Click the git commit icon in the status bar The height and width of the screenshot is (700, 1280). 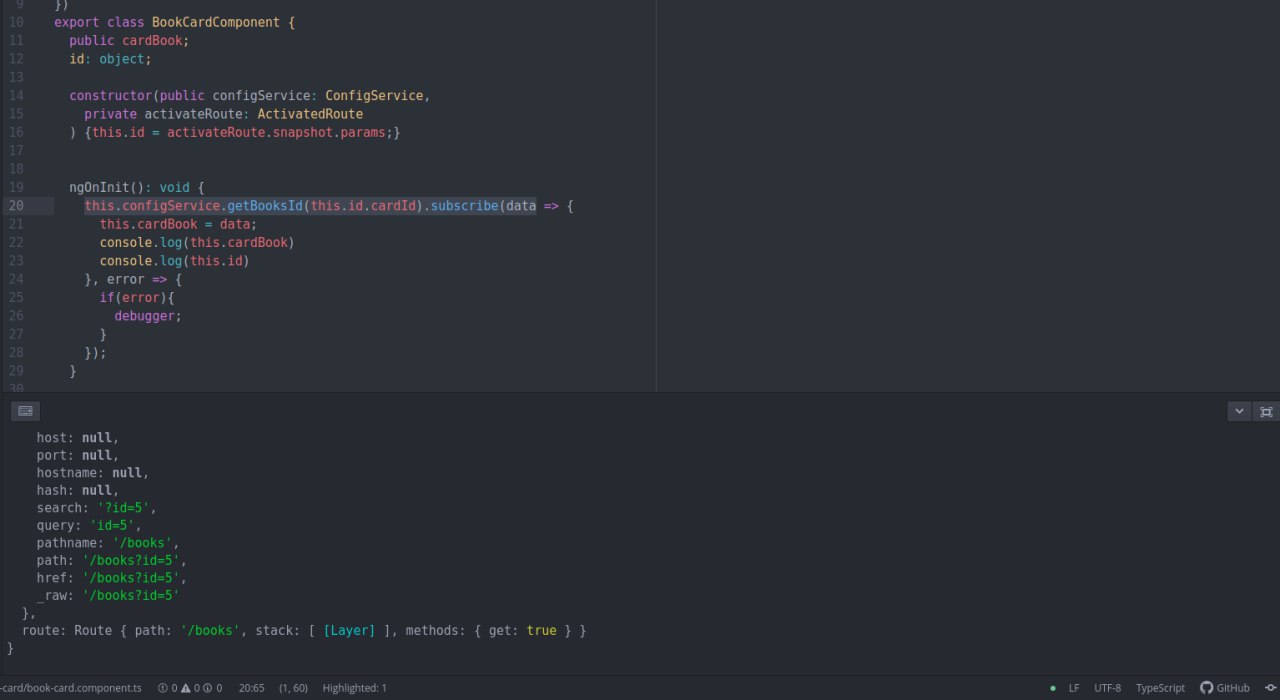pyautogui.click(x=1270, y=688)
